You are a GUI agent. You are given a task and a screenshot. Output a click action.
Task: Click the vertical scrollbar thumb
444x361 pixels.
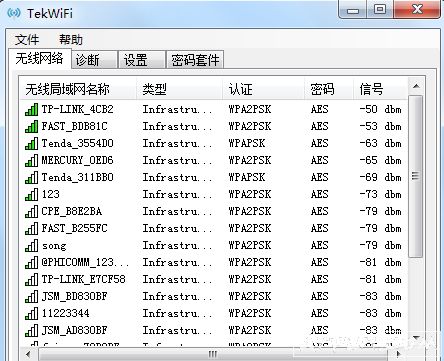[416, 176]
